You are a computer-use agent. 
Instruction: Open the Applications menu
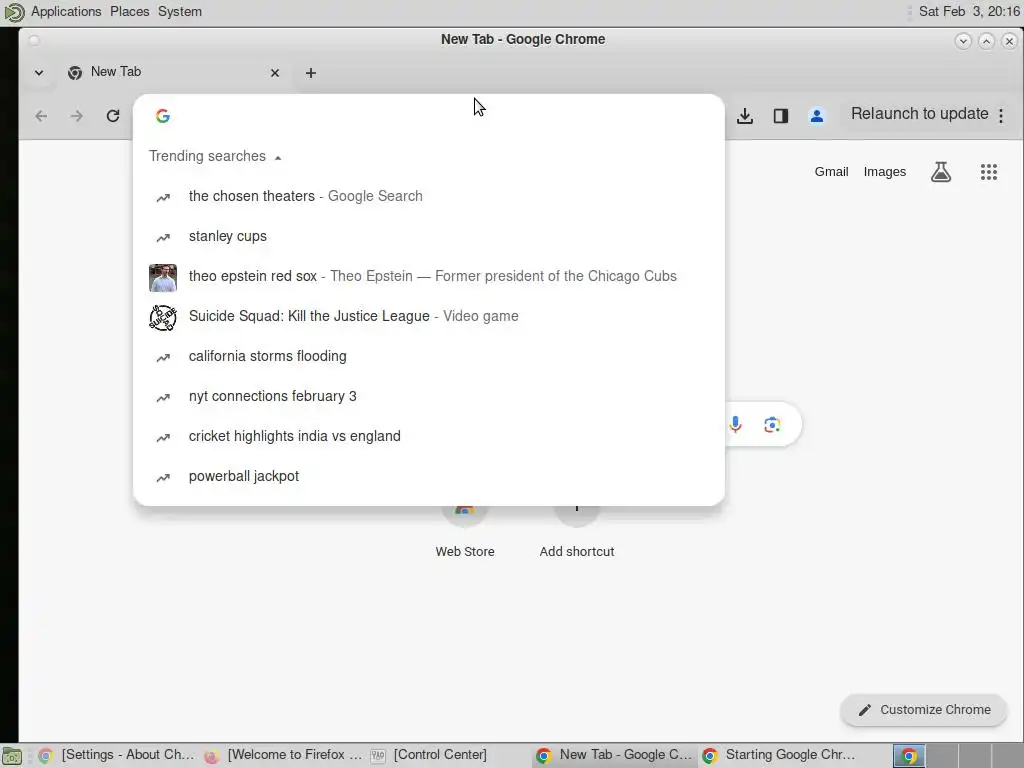(66, 11)
